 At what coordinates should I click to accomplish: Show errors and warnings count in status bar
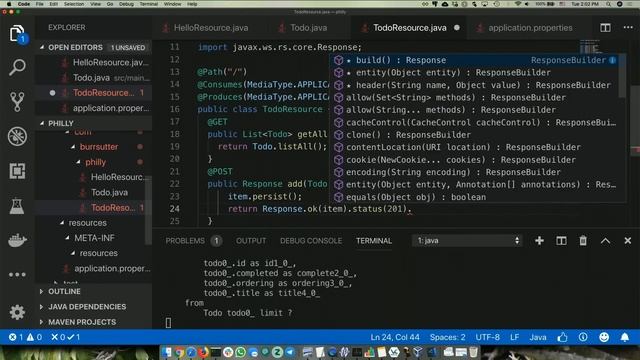tap(25, 337)
